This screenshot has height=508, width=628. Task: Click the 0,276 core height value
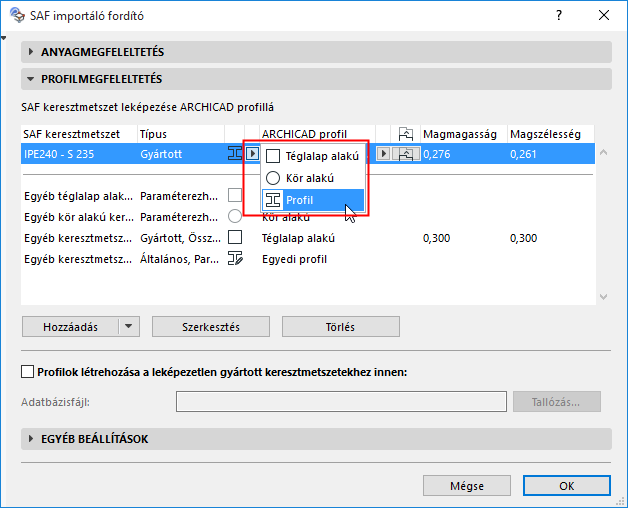437,154
